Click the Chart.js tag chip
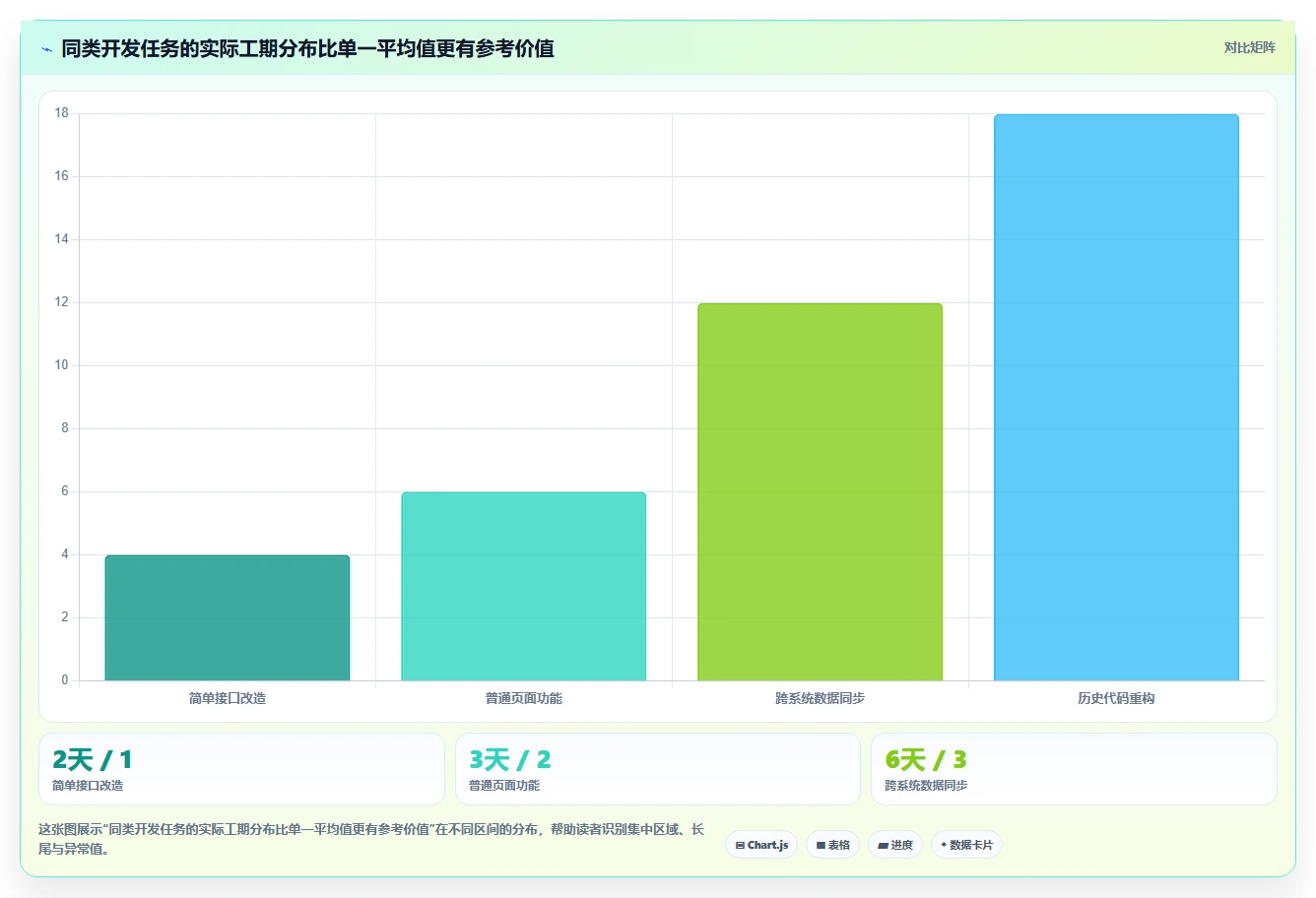The height and width of the screenshot is (898, 1316). pyautogui.click(x=761, y=845)
